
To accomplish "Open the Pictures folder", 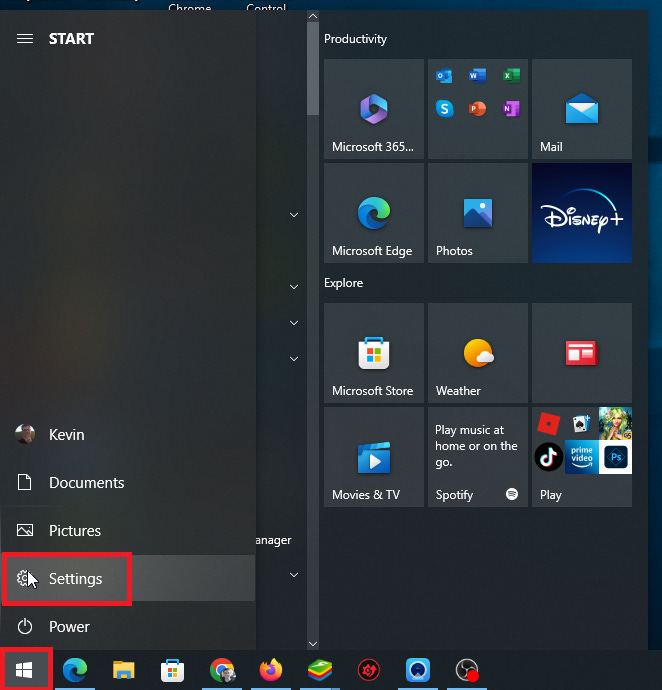I will coord(128,530).
